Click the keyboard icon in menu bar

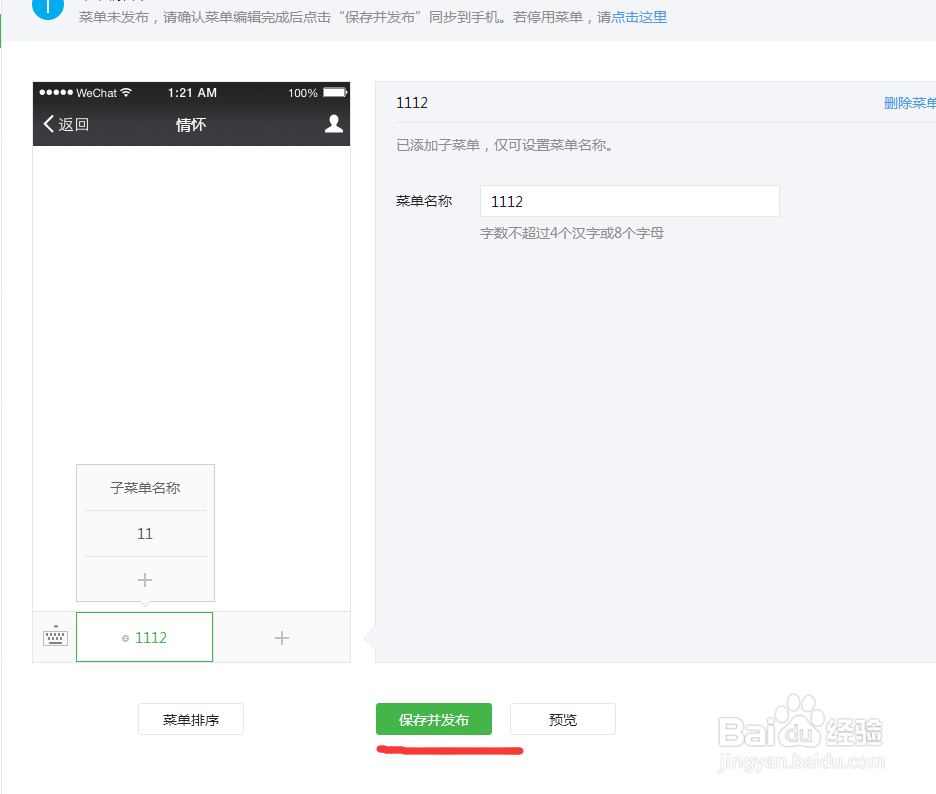[x=56, y=636]
